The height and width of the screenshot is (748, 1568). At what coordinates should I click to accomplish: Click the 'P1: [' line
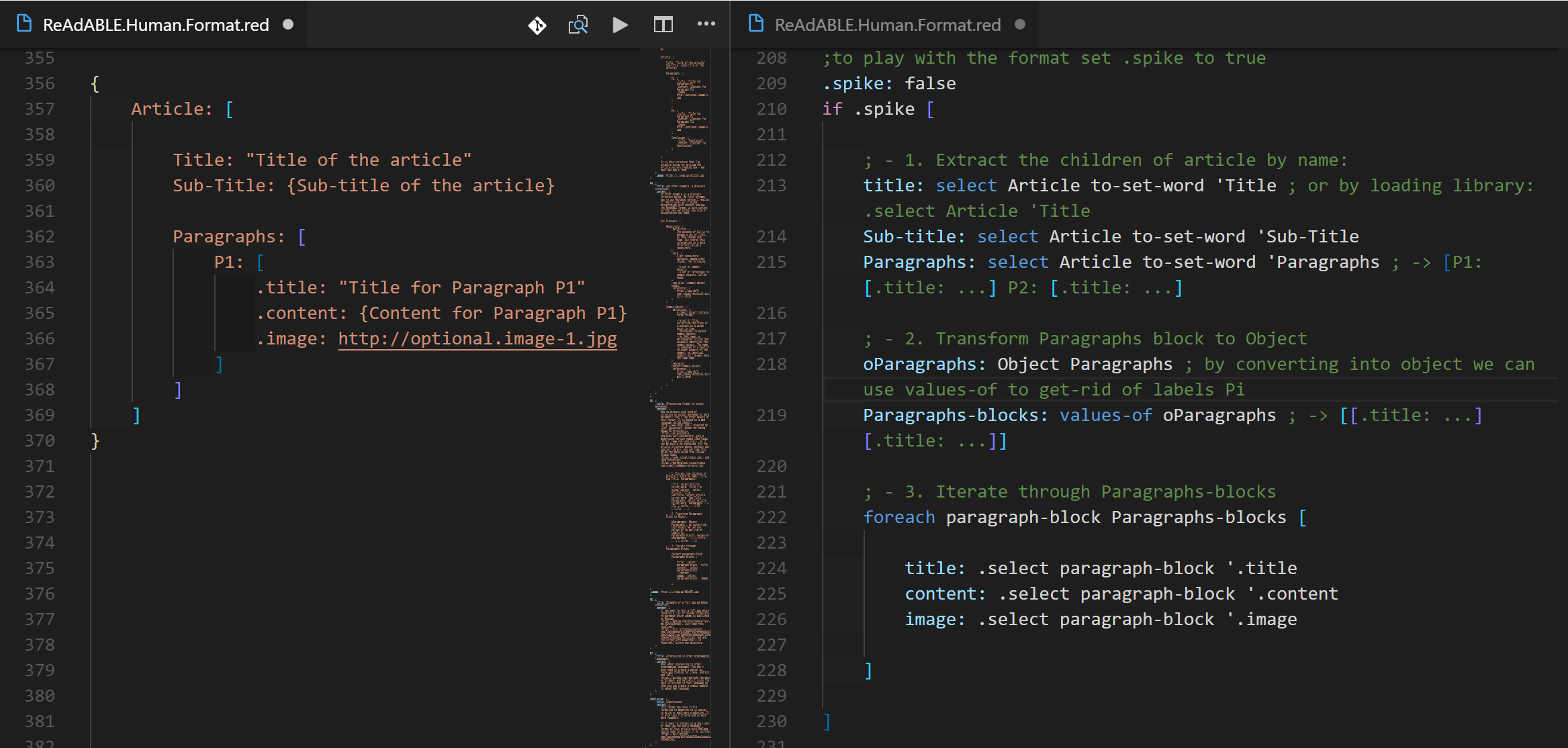click(240, 262)
